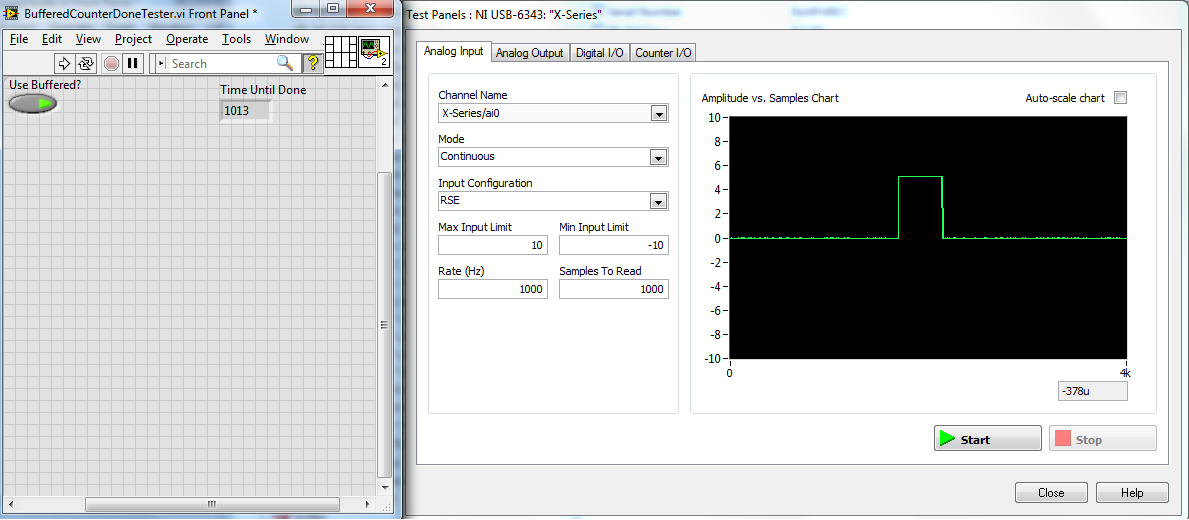The image size is (1189, 520).
Task: Click the -378u chart value readout
Action: (x=1093, y=390)
